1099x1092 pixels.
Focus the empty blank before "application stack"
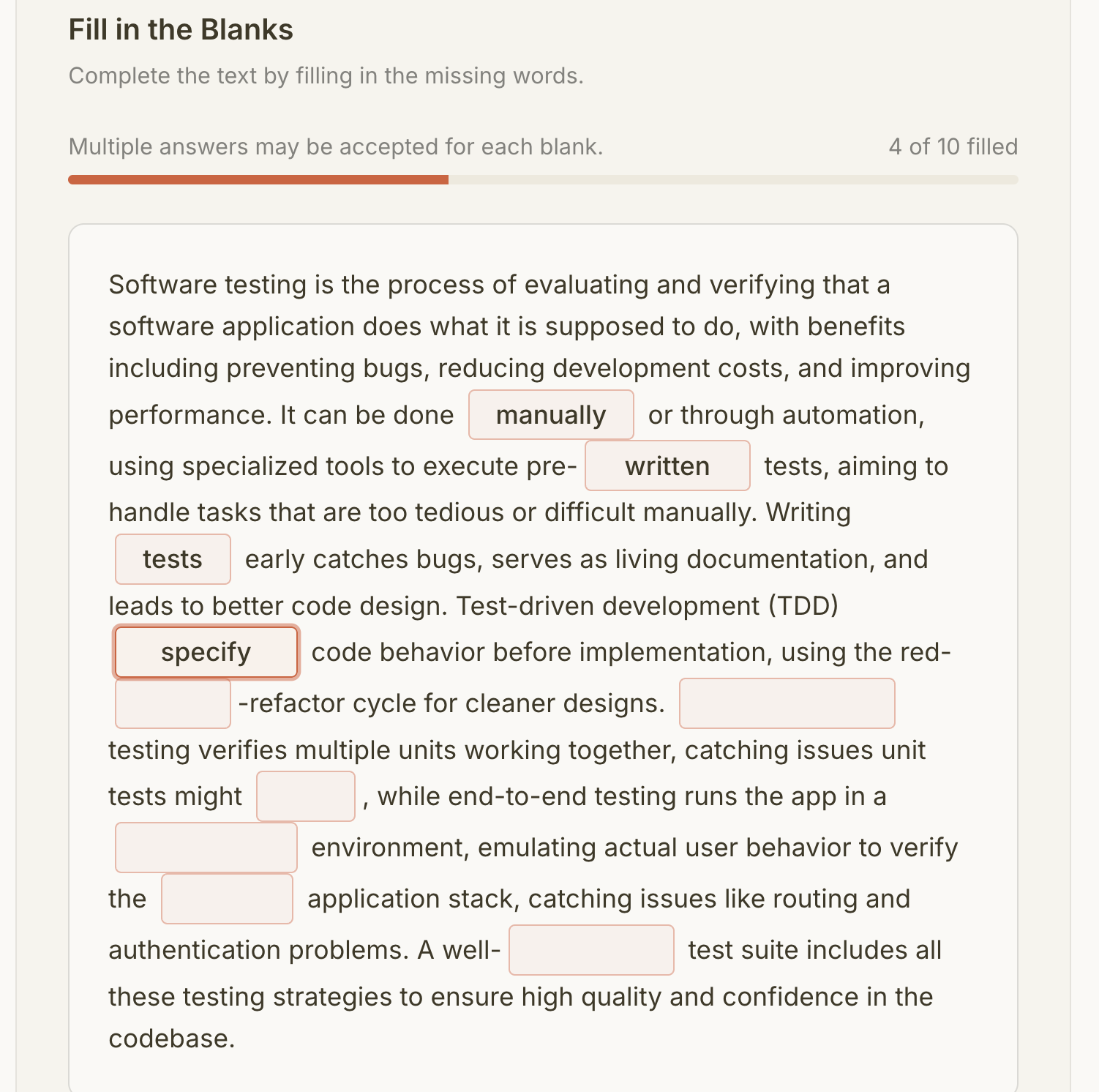coord(227,899)
